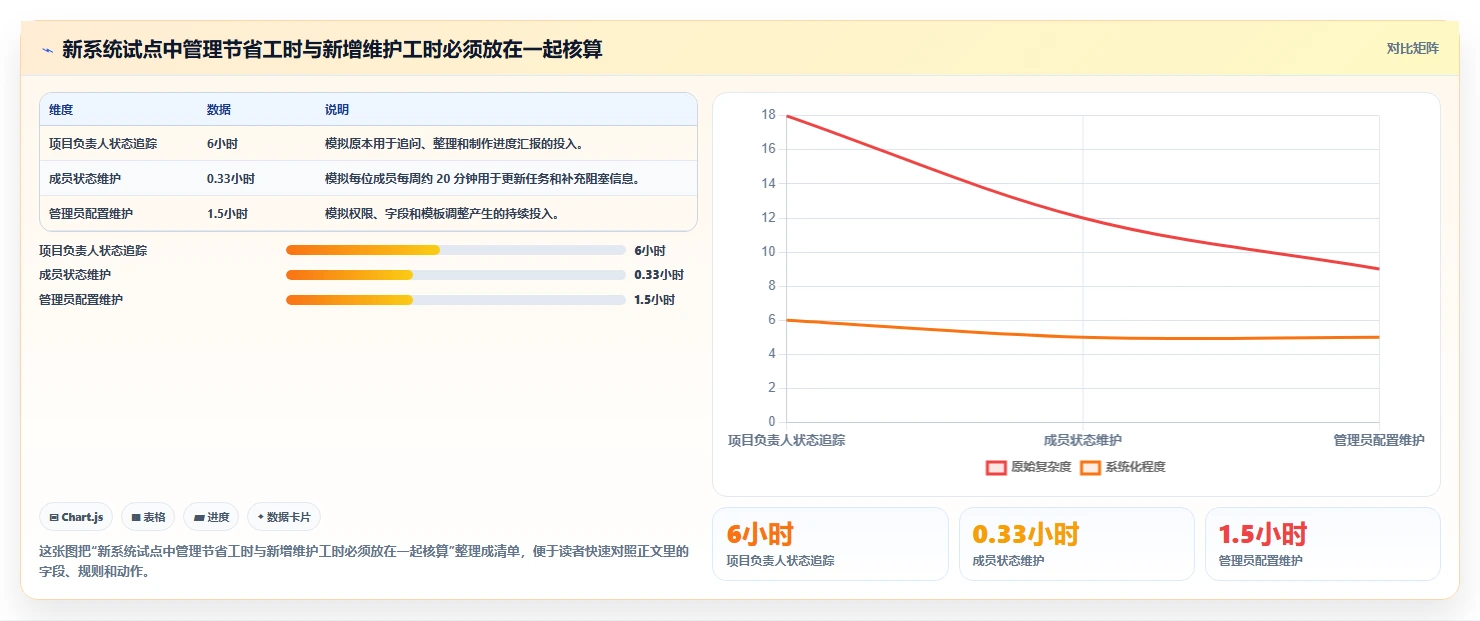The image size is (1480, 621).
Task: Toggle the 系统化程度 legend swatch
Action: (1090, 467)
